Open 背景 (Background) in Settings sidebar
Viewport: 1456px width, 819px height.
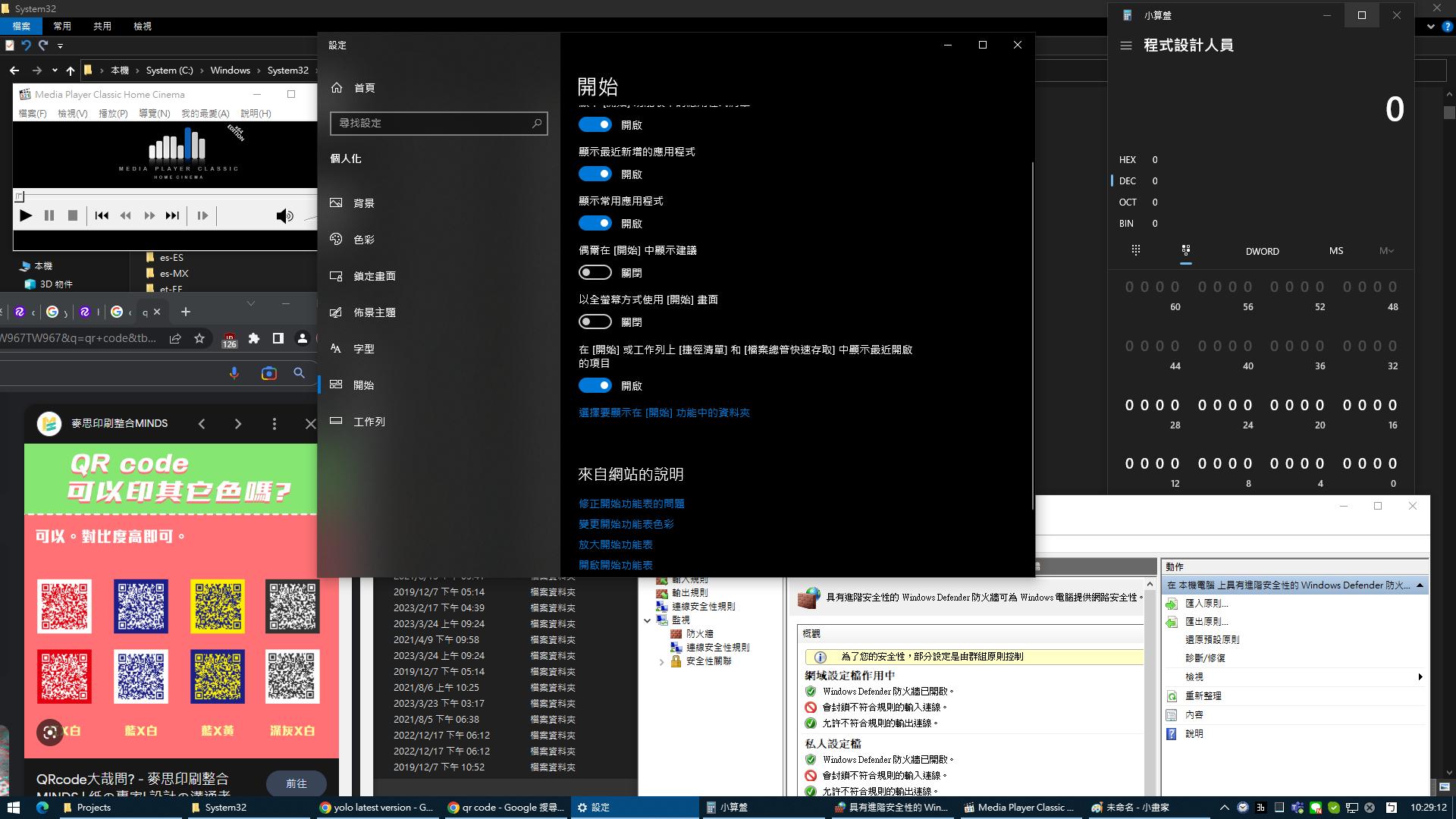point(438,203)
